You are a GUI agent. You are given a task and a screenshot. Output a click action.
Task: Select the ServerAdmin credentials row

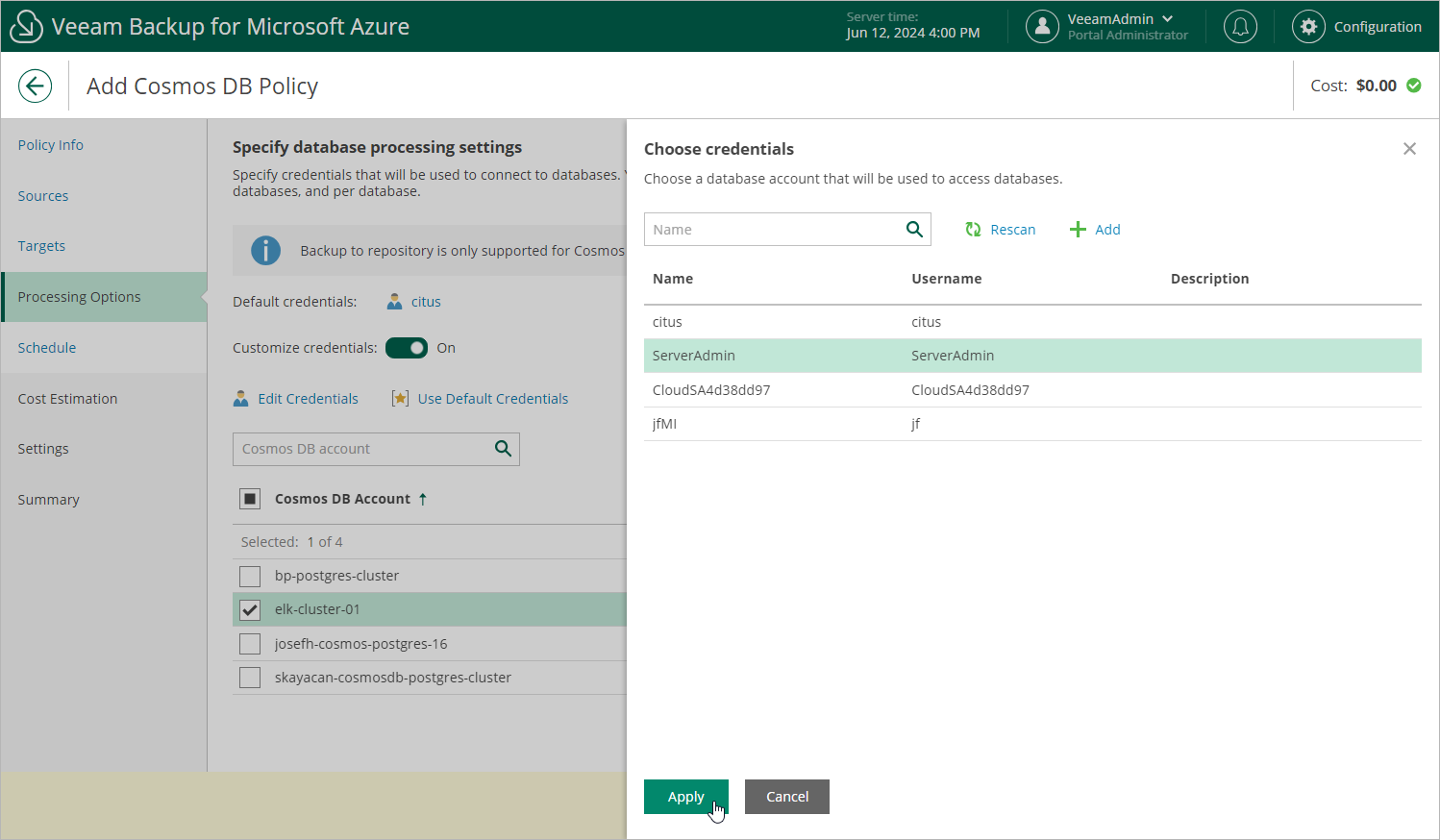tap(1032, 356)
